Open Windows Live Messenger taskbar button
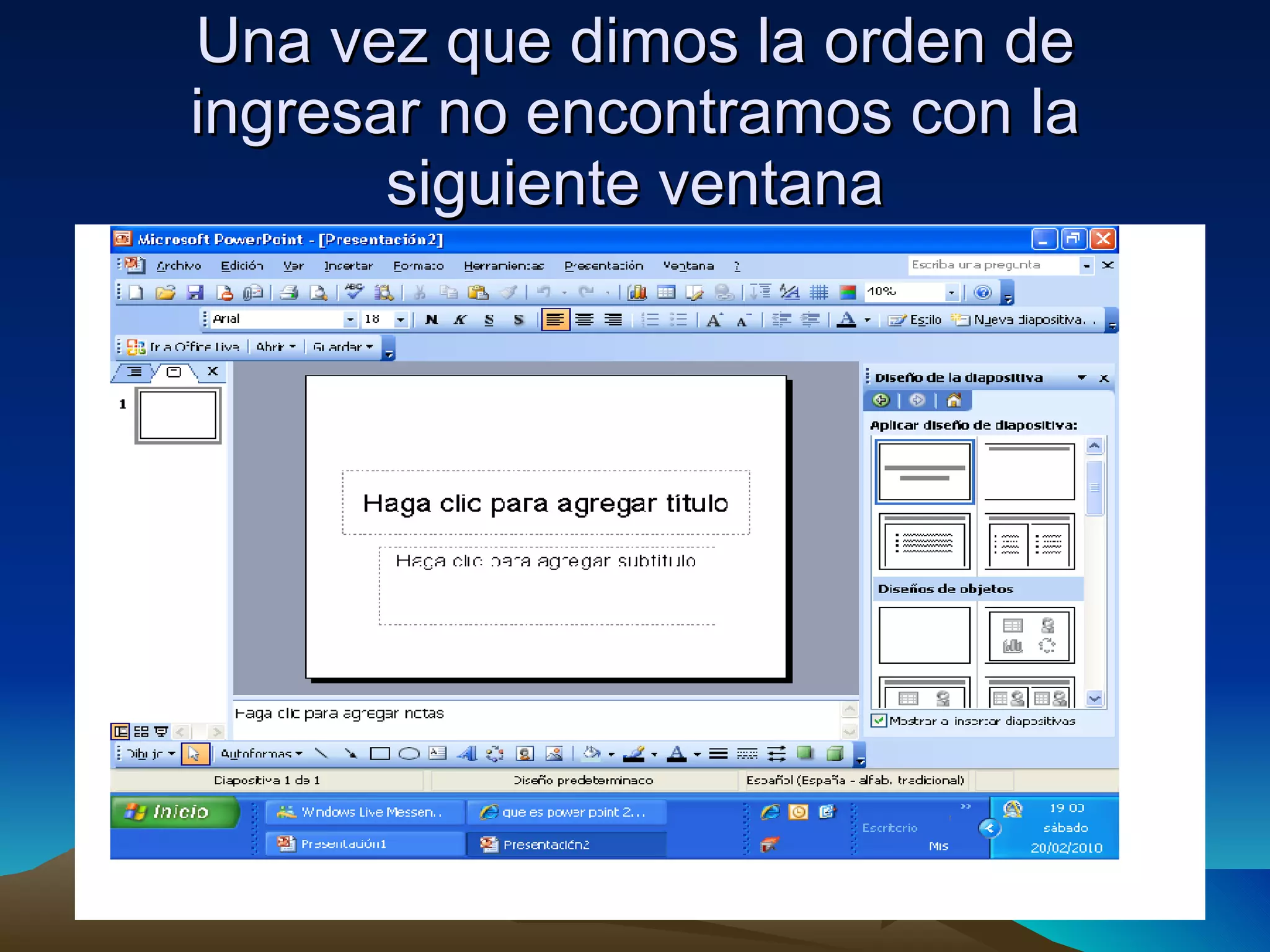The width and height of the screenshot is (1270, 952). [365, 812]
